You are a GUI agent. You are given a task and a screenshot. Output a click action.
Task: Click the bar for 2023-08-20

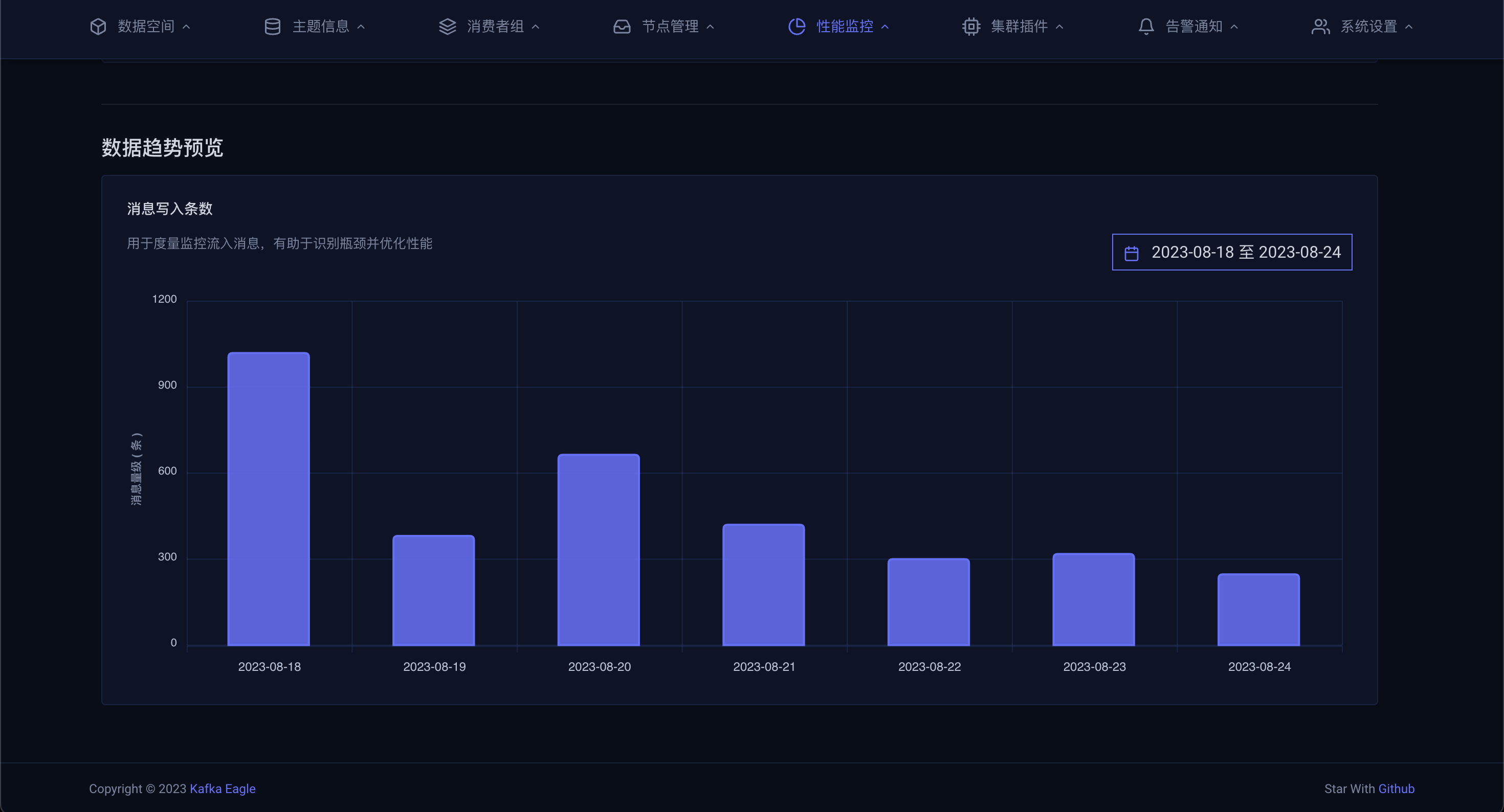point(599,550)
